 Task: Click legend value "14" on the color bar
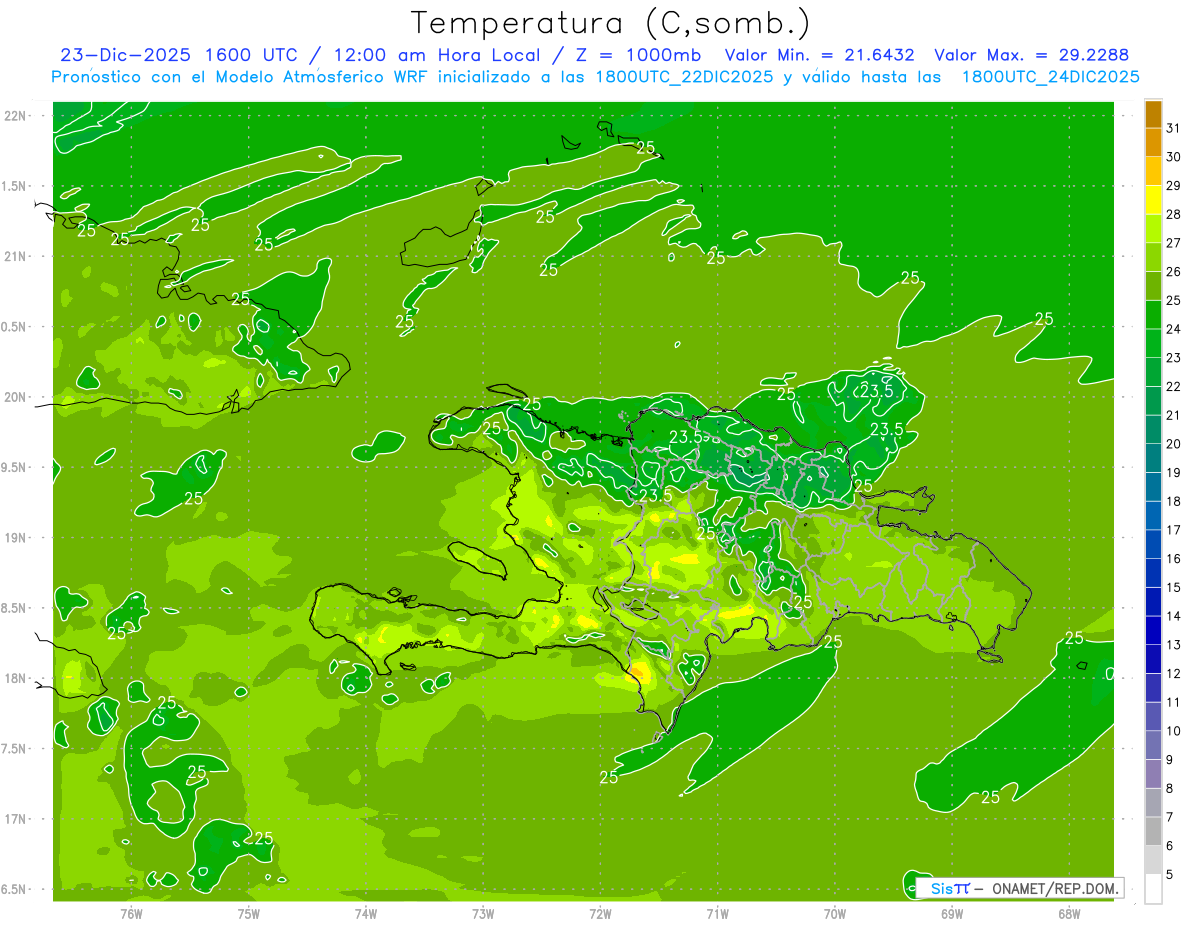click(1174, 616)
